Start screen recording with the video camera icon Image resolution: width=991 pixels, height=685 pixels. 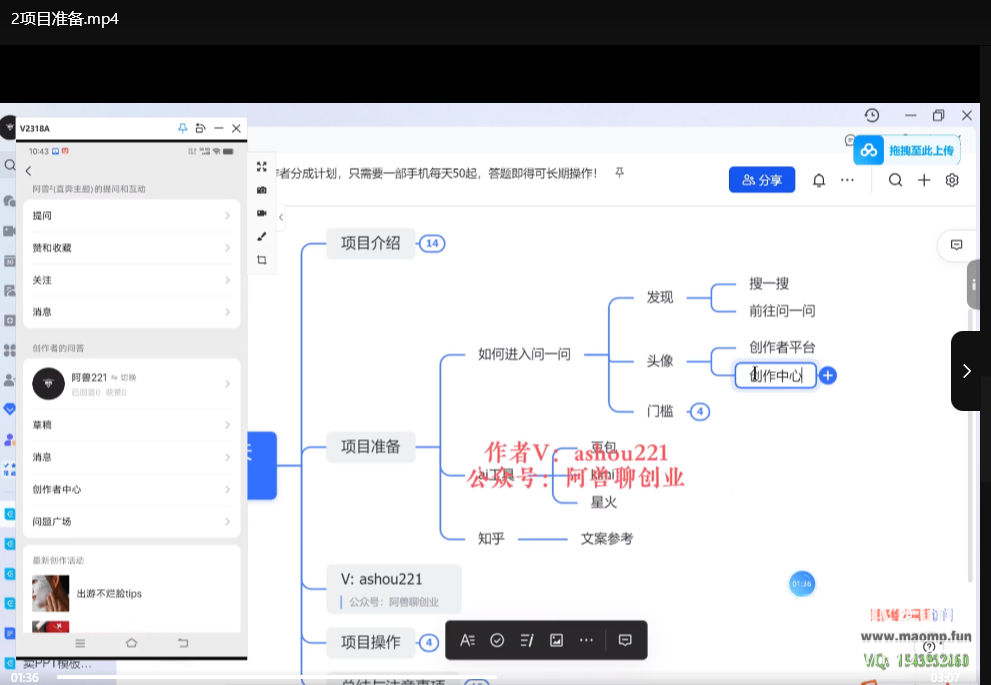(x=261, y=213)
